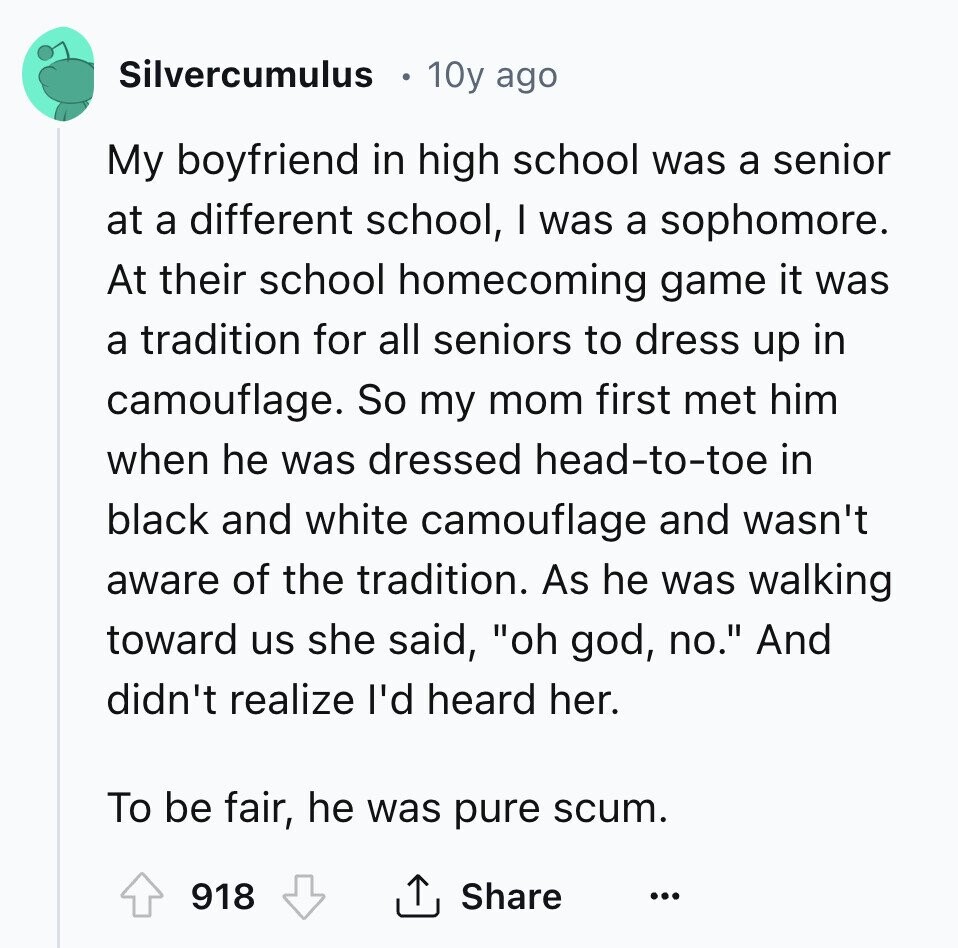Collapse the thread using the vertical line
The width and height of the screenshot is (958, 948).
click(x=59, y=538)
